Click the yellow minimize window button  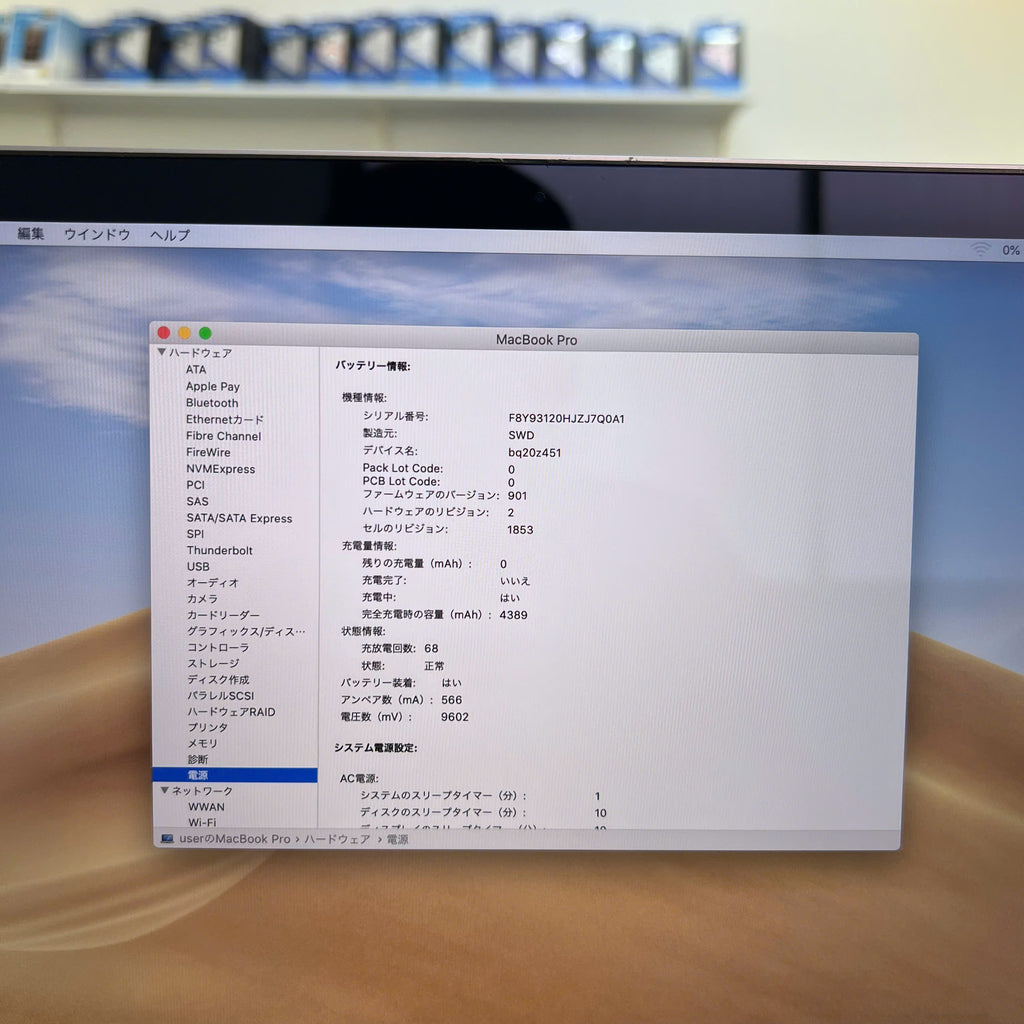[185, 333]
